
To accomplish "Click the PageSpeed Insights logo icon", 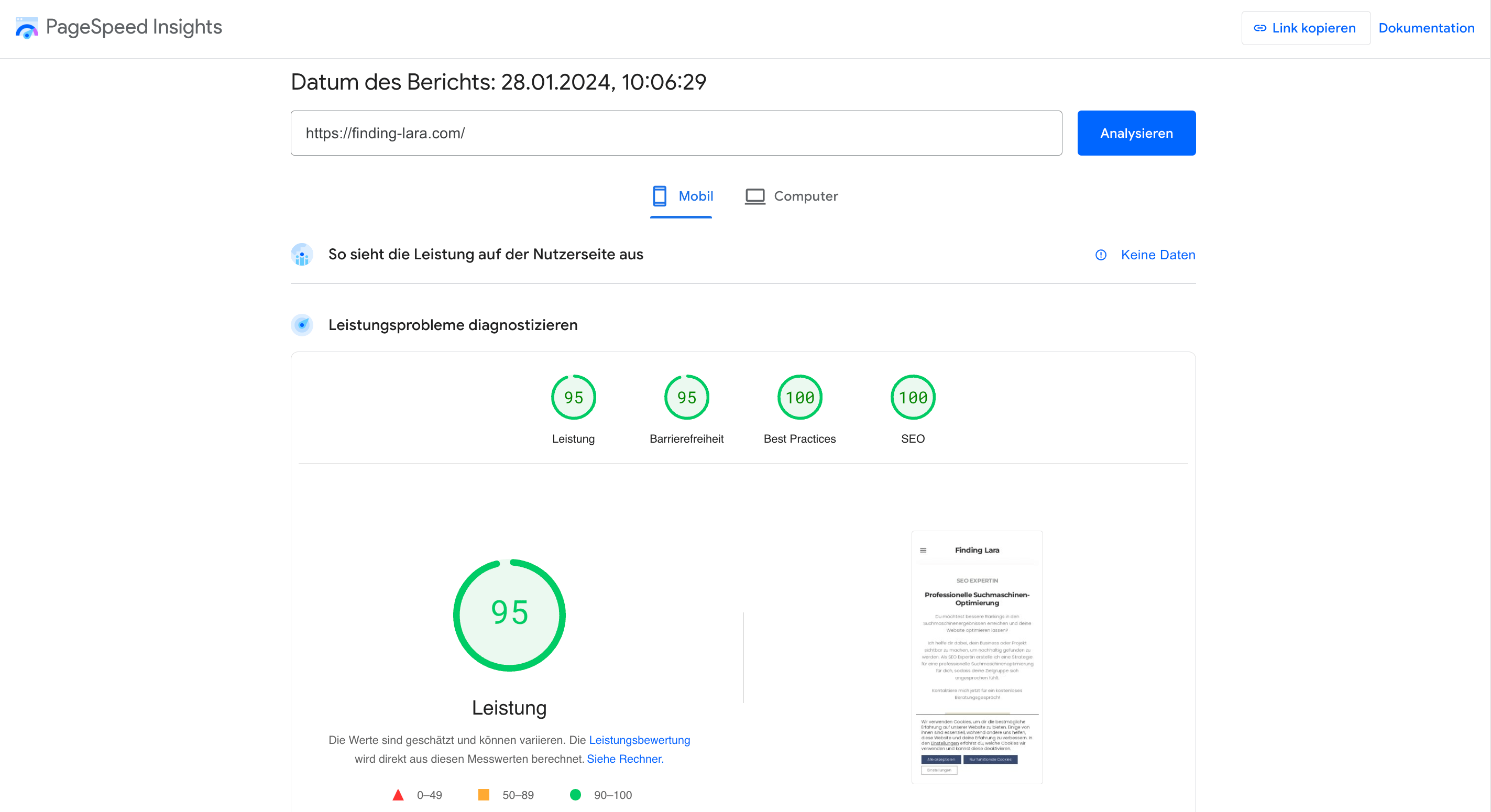I will 27,27.
